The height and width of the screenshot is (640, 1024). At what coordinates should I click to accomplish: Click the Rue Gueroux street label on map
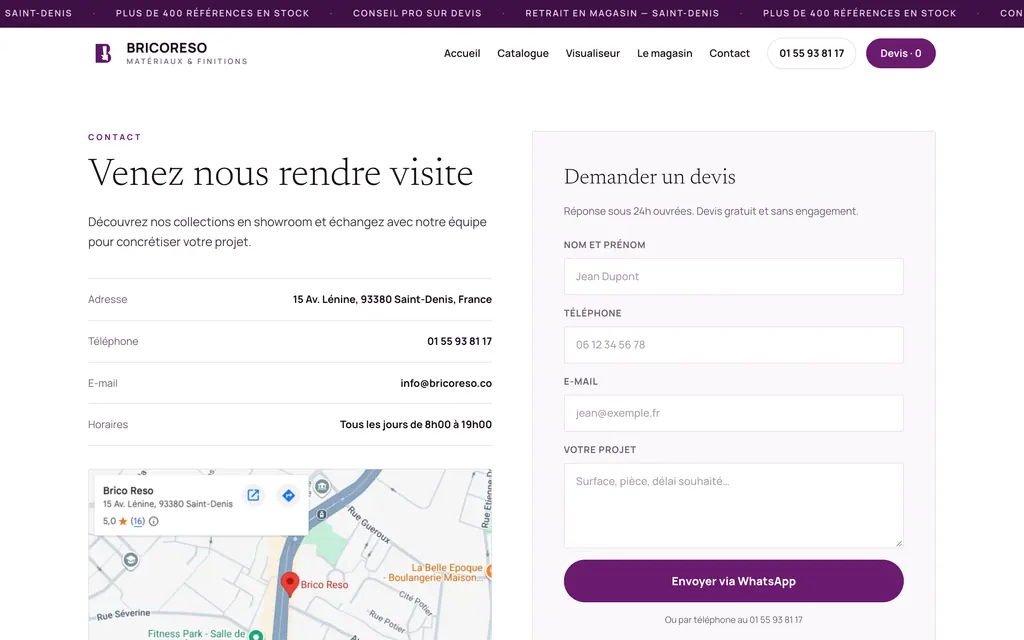point(369,524)
